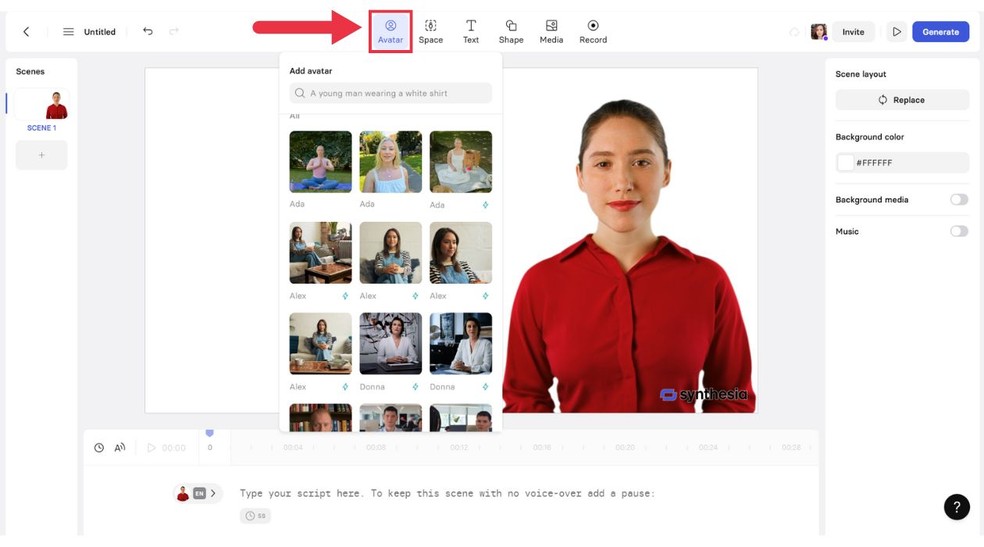This screenshot has height=547, width=984.
Task: Expand the avatar voice language selector
Action: pyautogui.click(x=198, y=494)
